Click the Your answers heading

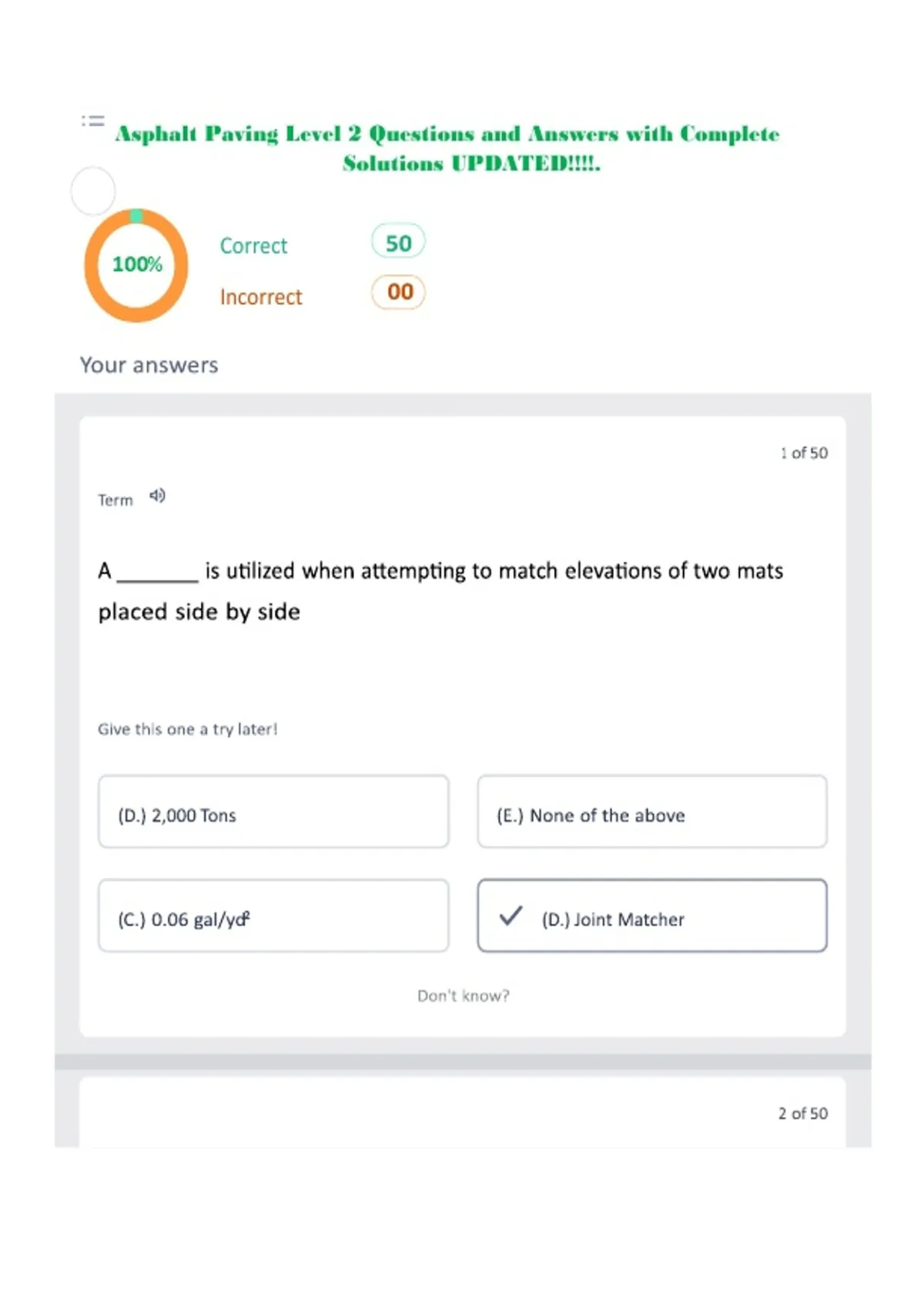tap(149, 365)
